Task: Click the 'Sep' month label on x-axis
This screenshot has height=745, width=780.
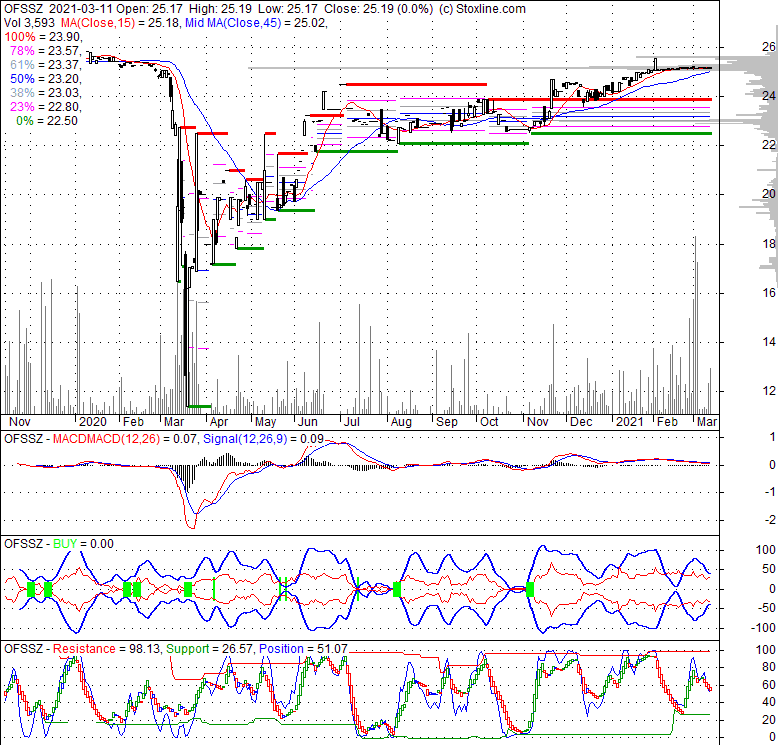Action: (x=446, y=422)
